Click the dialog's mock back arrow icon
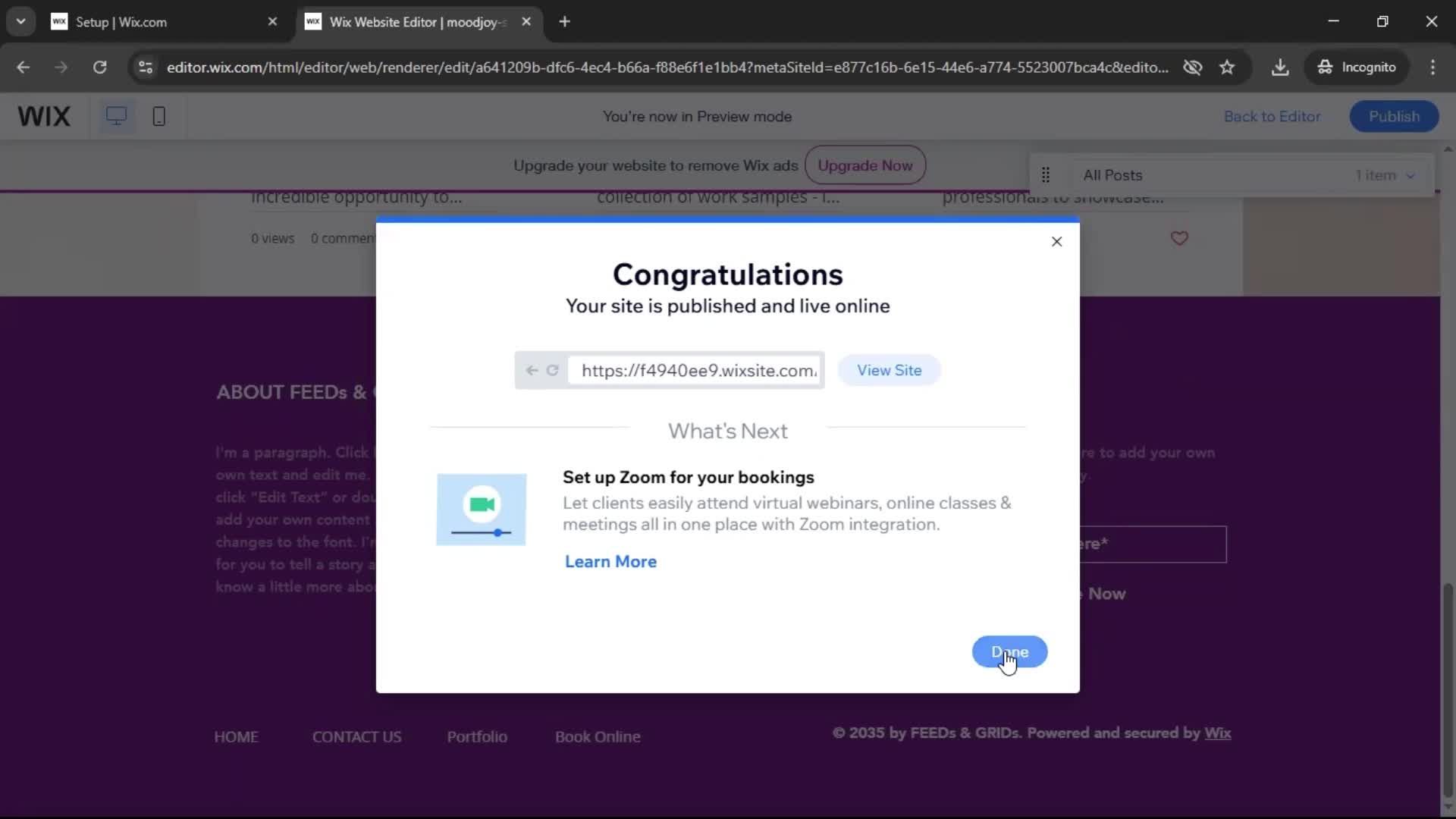 (x=532, y=370)
